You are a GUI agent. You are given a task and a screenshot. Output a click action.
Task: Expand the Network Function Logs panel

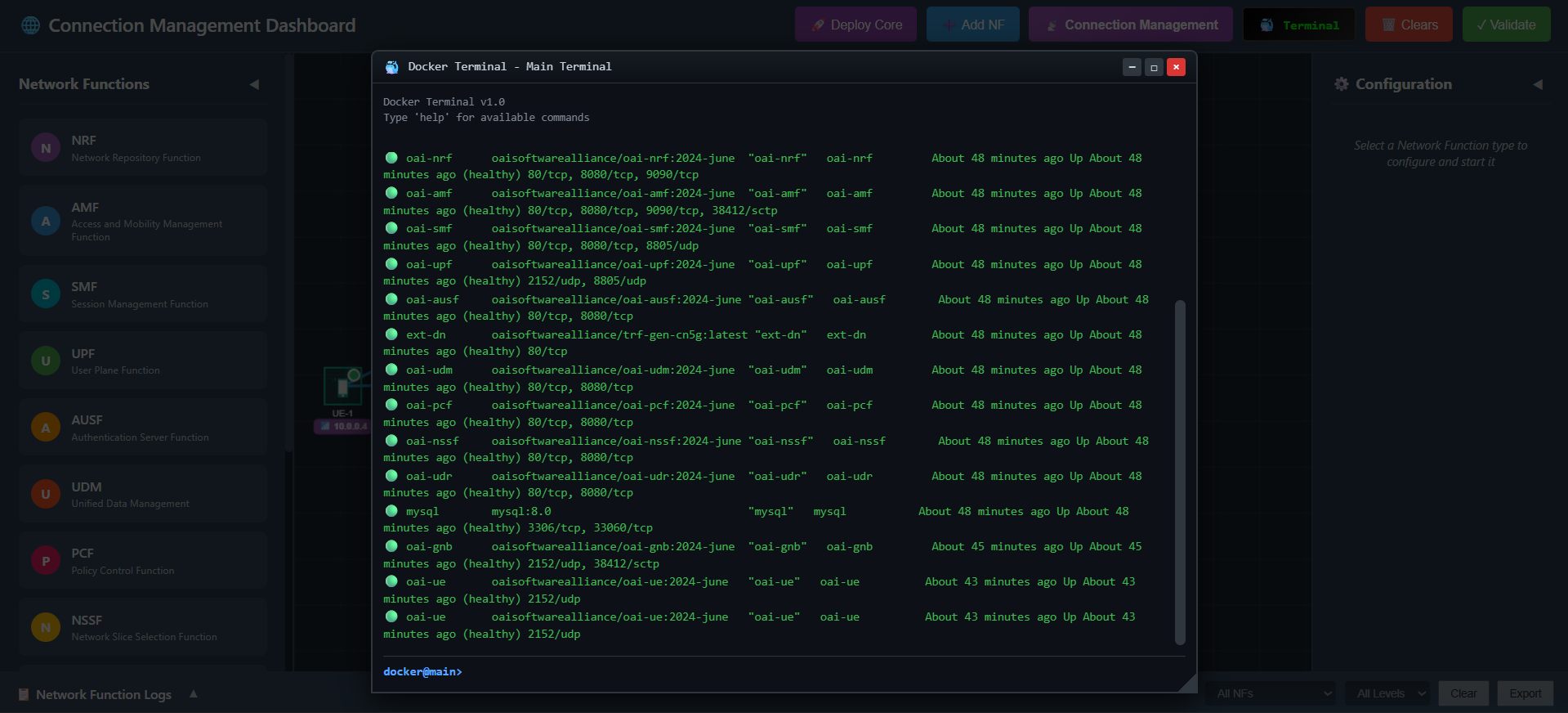point(194,693)
